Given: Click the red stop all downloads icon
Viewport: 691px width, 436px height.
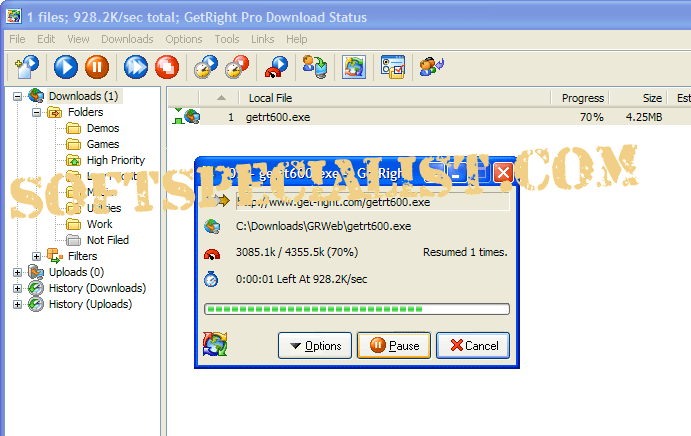Looking at the screenshot, I should 167,67.
